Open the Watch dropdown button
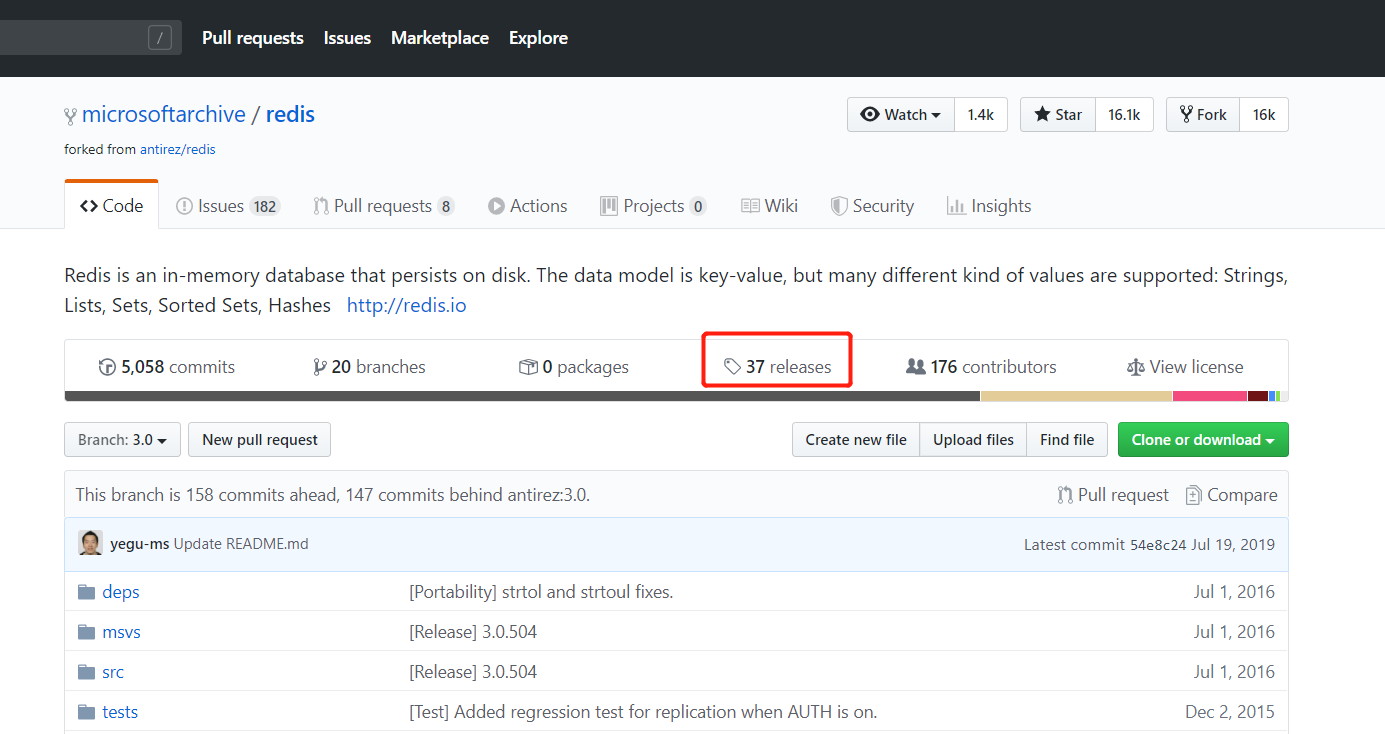 pyautogui.click(x=901, y=115)
